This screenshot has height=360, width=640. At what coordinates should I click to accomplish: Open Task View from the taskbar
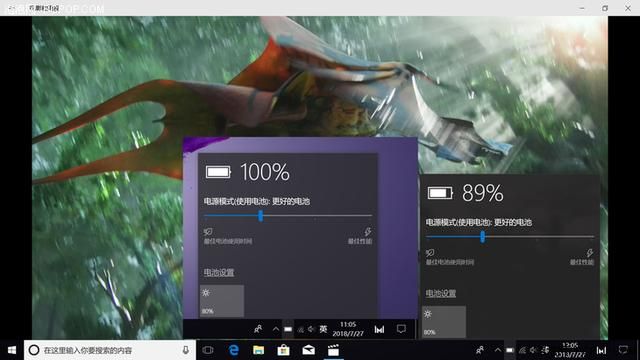(207, 350)
